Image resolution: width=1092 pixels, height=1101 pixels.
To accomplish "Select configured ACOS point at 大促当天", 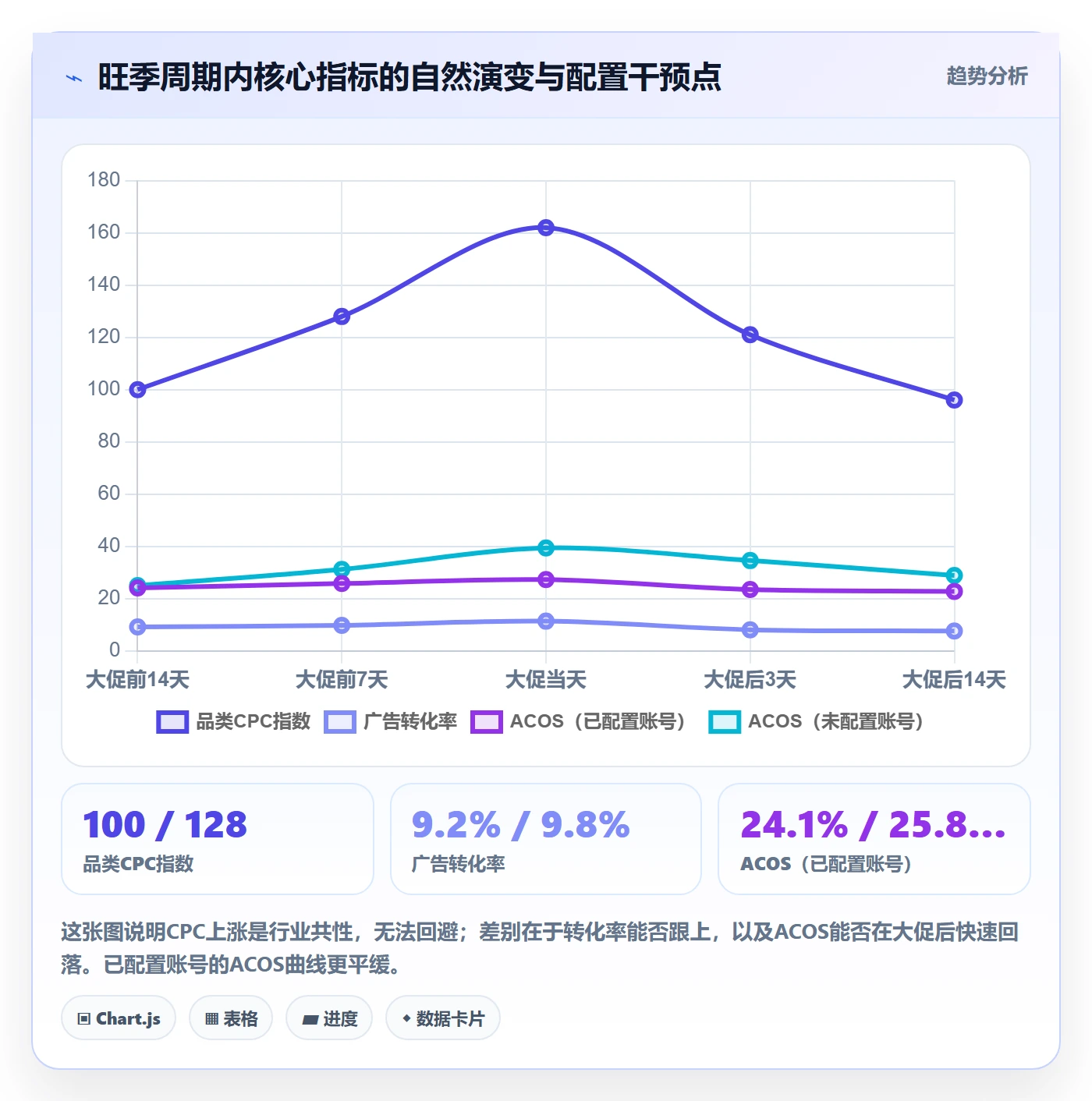I will click(546, 579).
